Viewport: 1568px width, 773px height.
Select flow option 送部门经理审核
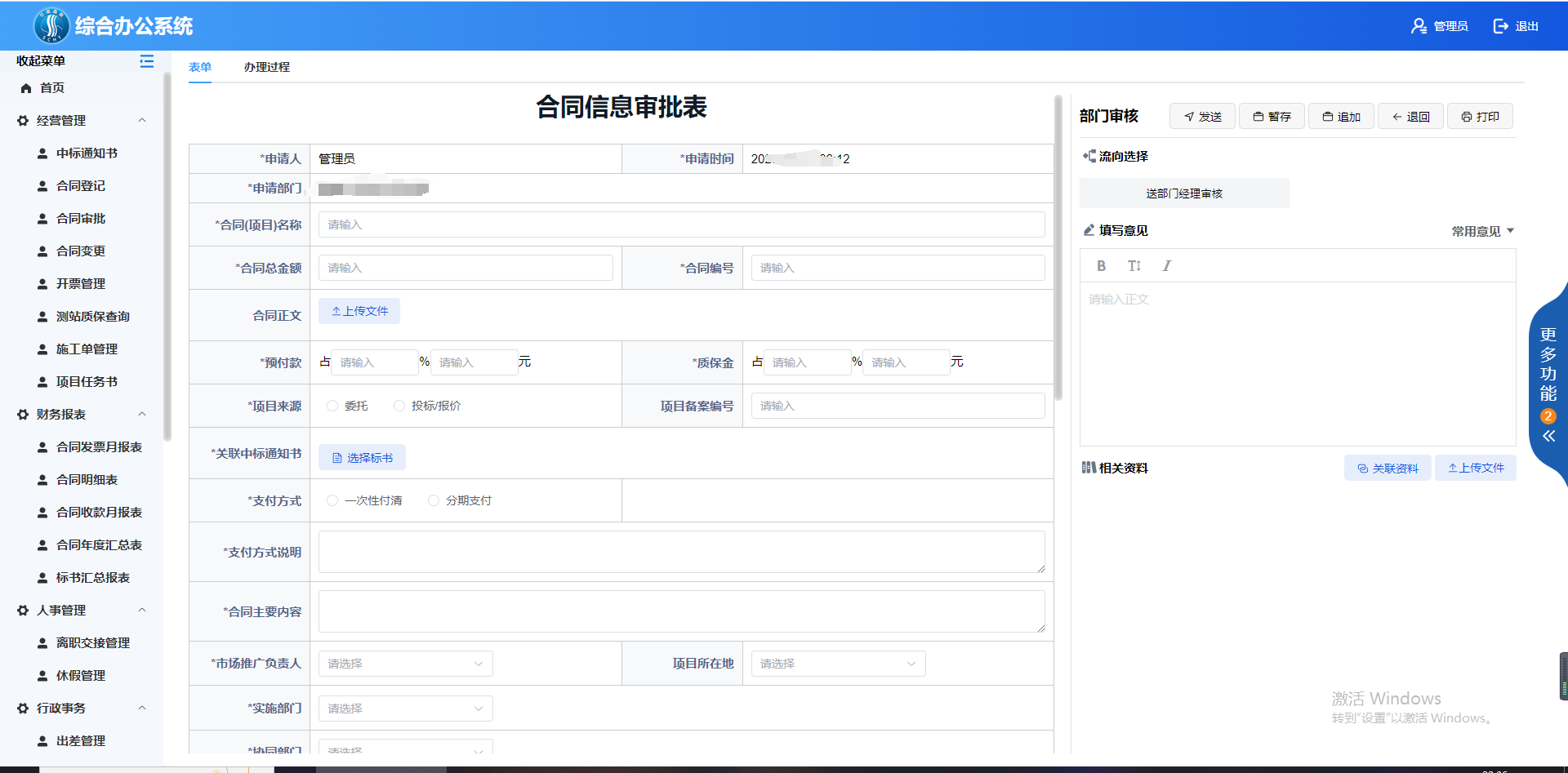pos(1184,193)
